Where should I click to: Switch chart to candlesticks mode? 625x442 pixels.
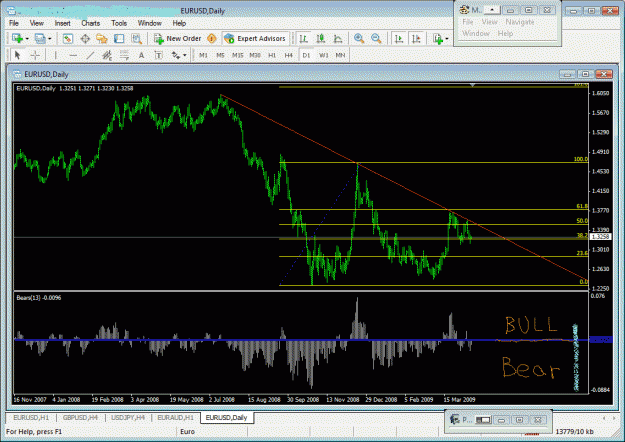320,39
